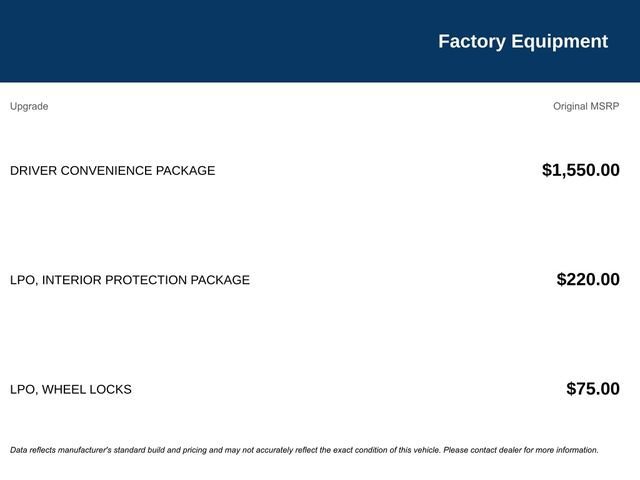Image resolution: width=640 pixels, height=480 pixels.
Task: Click the word DRIVER in the first row
Action: [x=33, y=170]
